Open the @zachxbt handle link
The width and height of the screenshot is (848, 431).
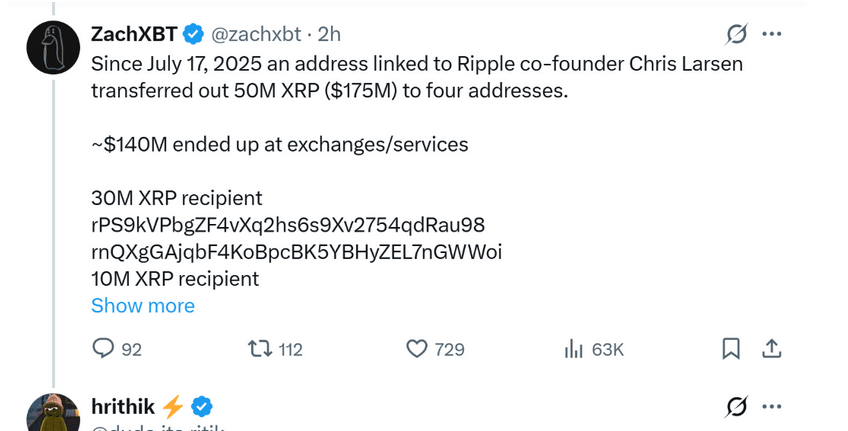(x=255, y=34)
